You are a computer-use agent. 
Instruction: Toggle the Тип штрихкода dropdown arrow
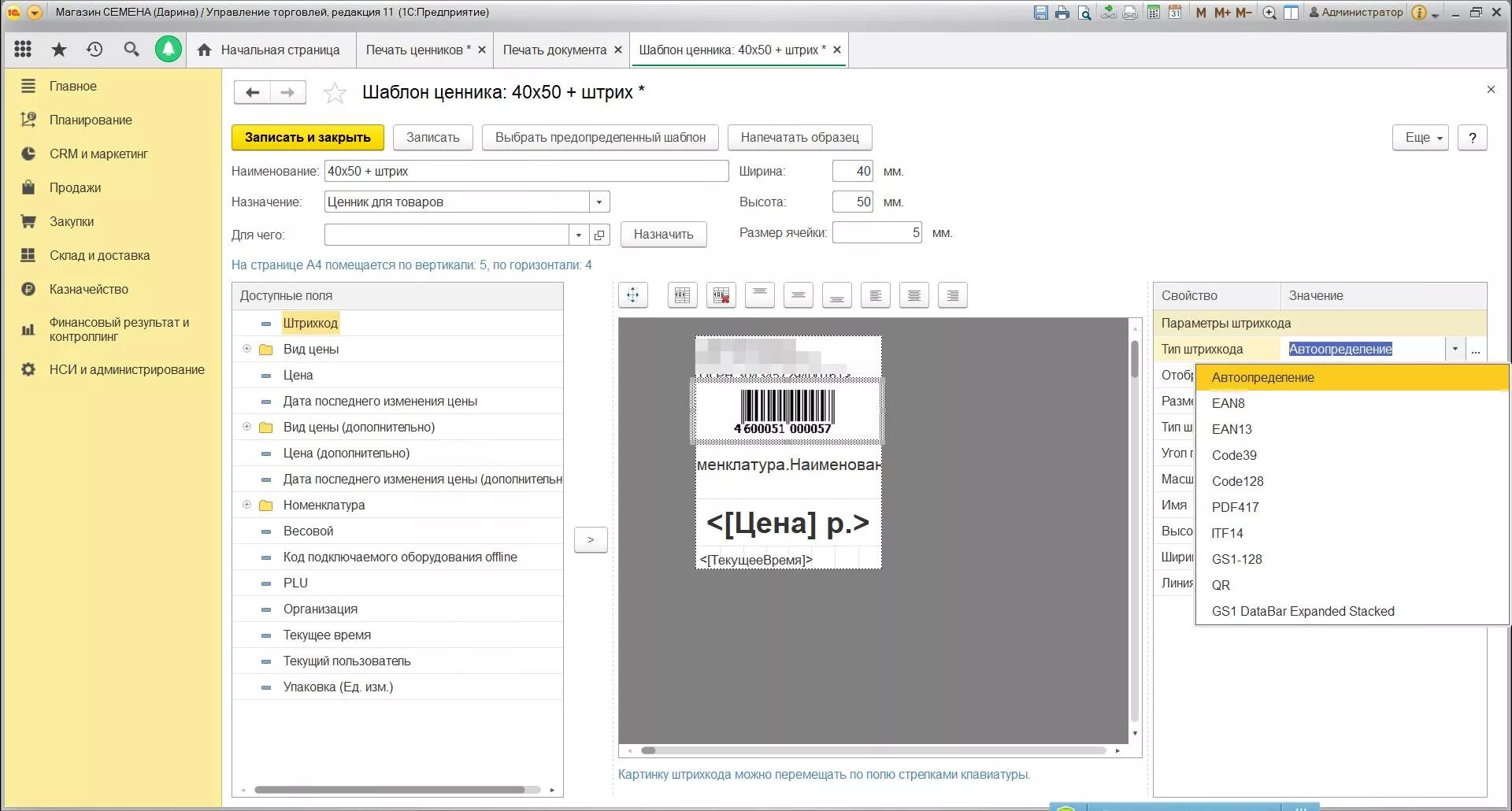coord(1455,349)
